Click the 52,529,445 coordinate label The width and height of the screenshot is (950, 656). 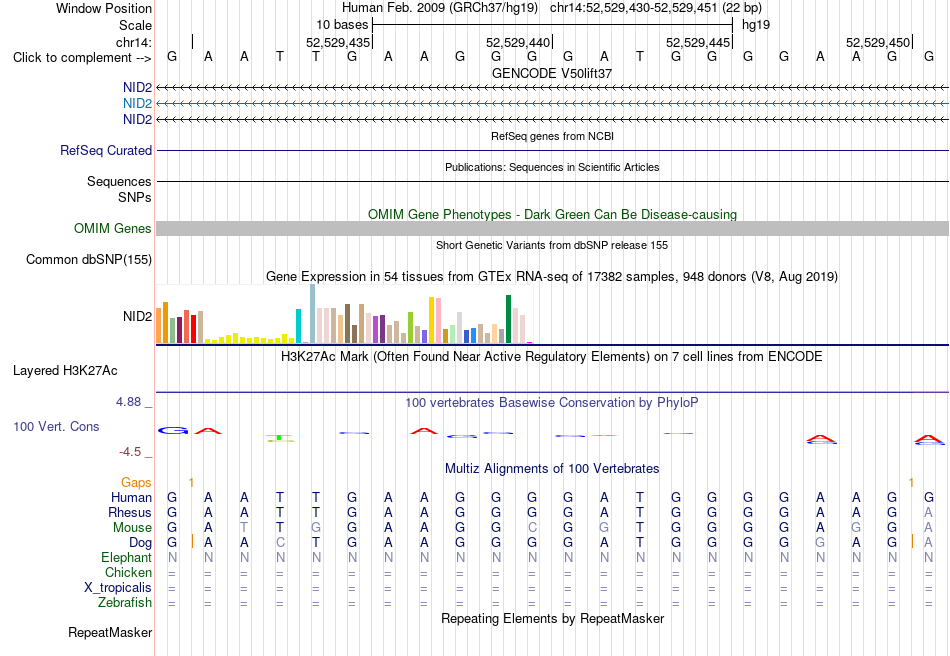click(x=697, y=42)
